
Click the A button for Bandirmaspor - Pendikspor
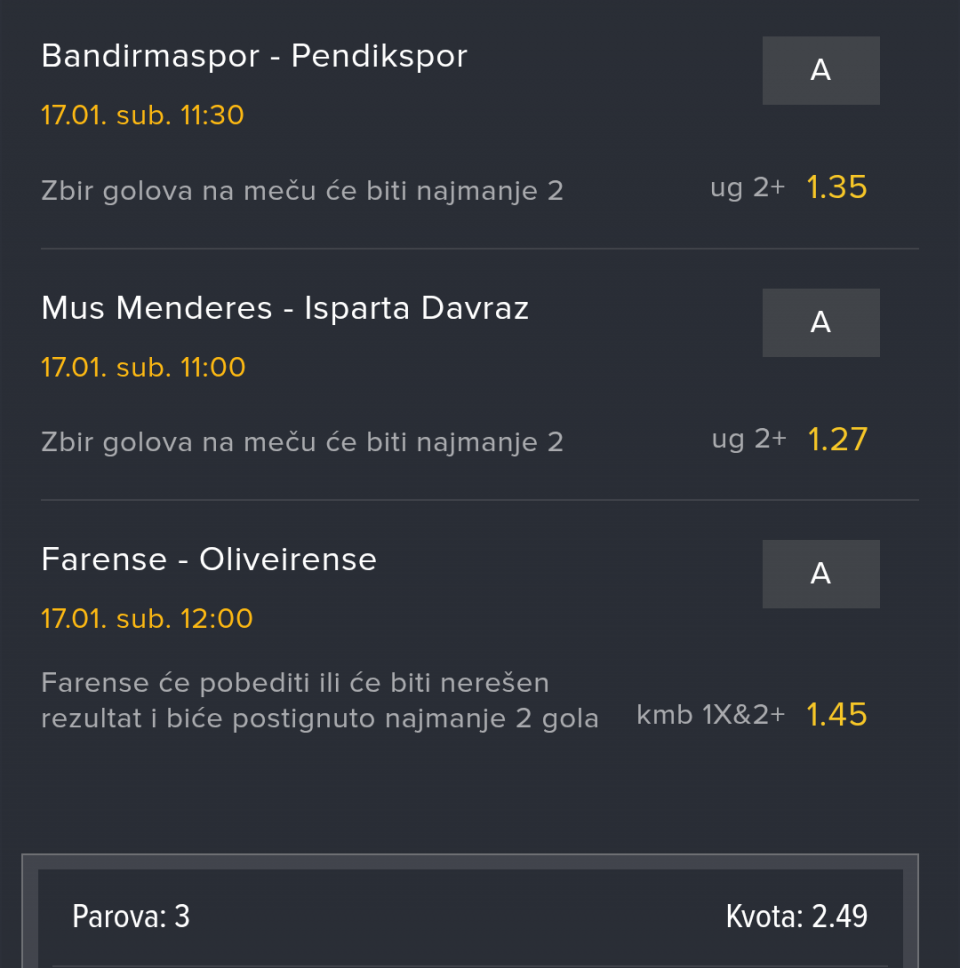[820, 71]
